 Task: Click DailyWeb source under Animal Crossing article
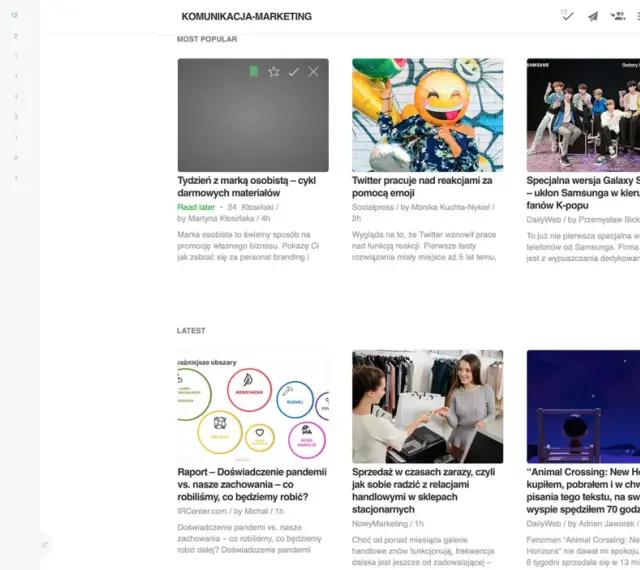pos(544,523)
